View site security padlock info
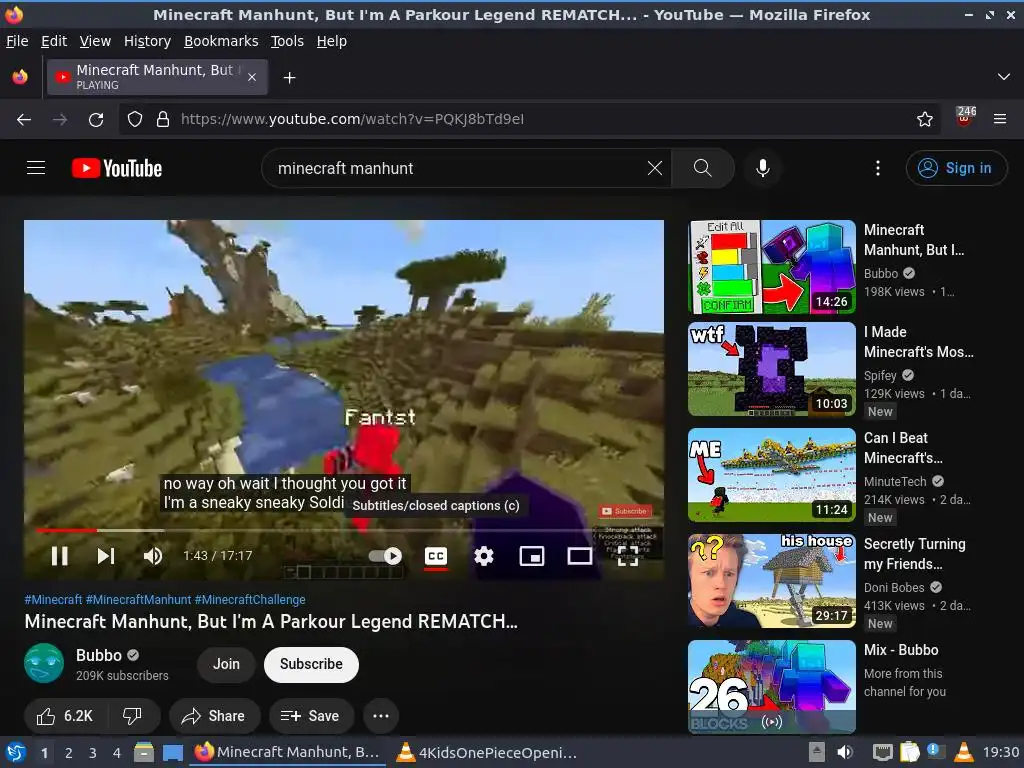1024x768 pixels. 163,120
